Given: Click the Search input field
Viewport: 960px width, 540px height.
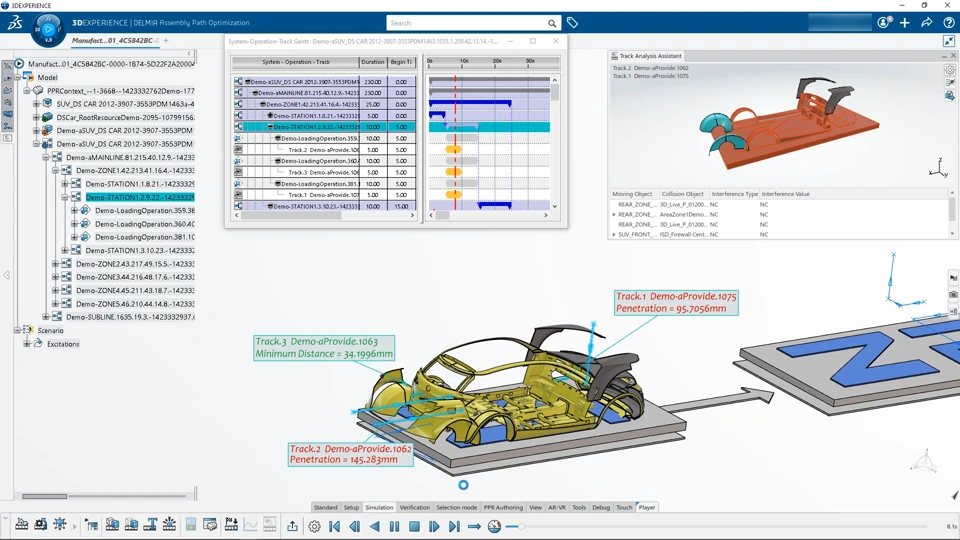Looking at the screenshot, I should pos(467,23).
